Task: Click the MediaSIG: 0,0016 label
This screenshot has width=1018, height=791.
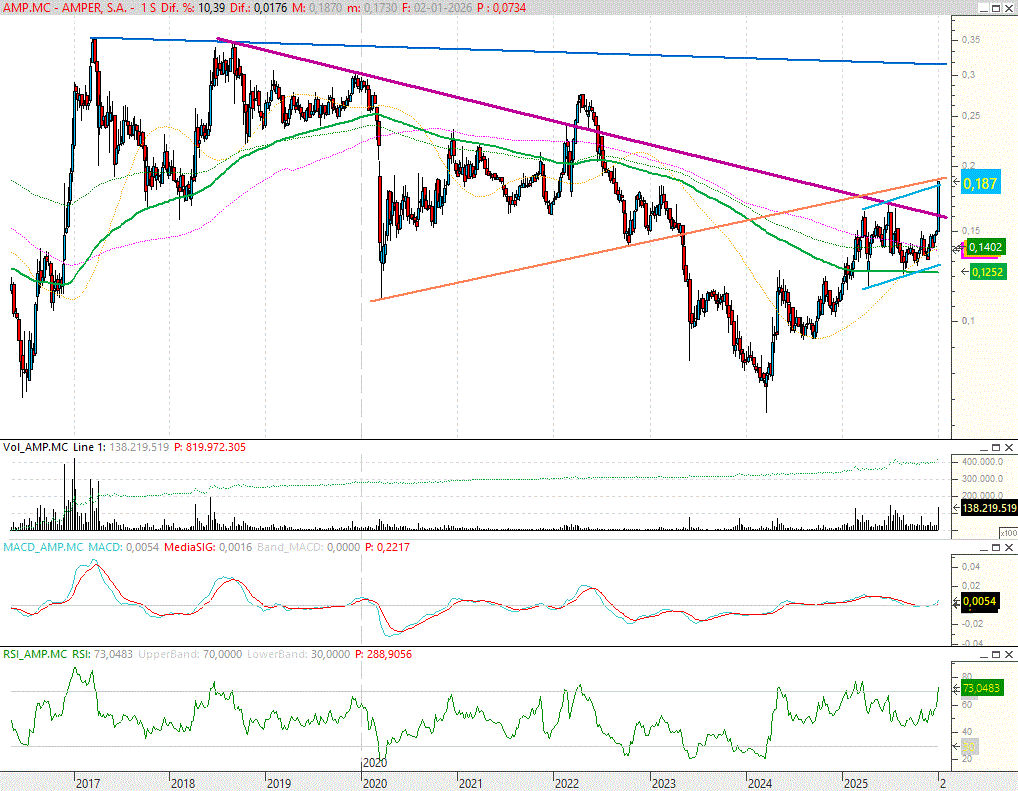Action: 208,547
